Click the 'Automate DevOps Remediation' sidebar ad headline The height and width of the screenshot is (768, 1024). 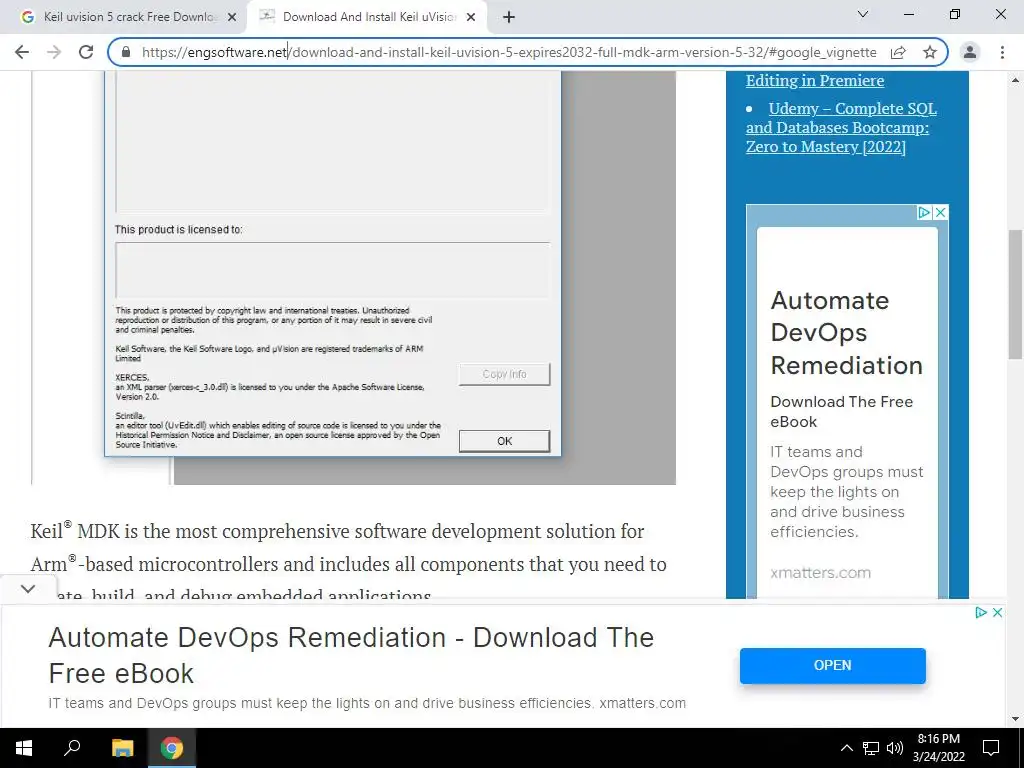pos(846,332)
